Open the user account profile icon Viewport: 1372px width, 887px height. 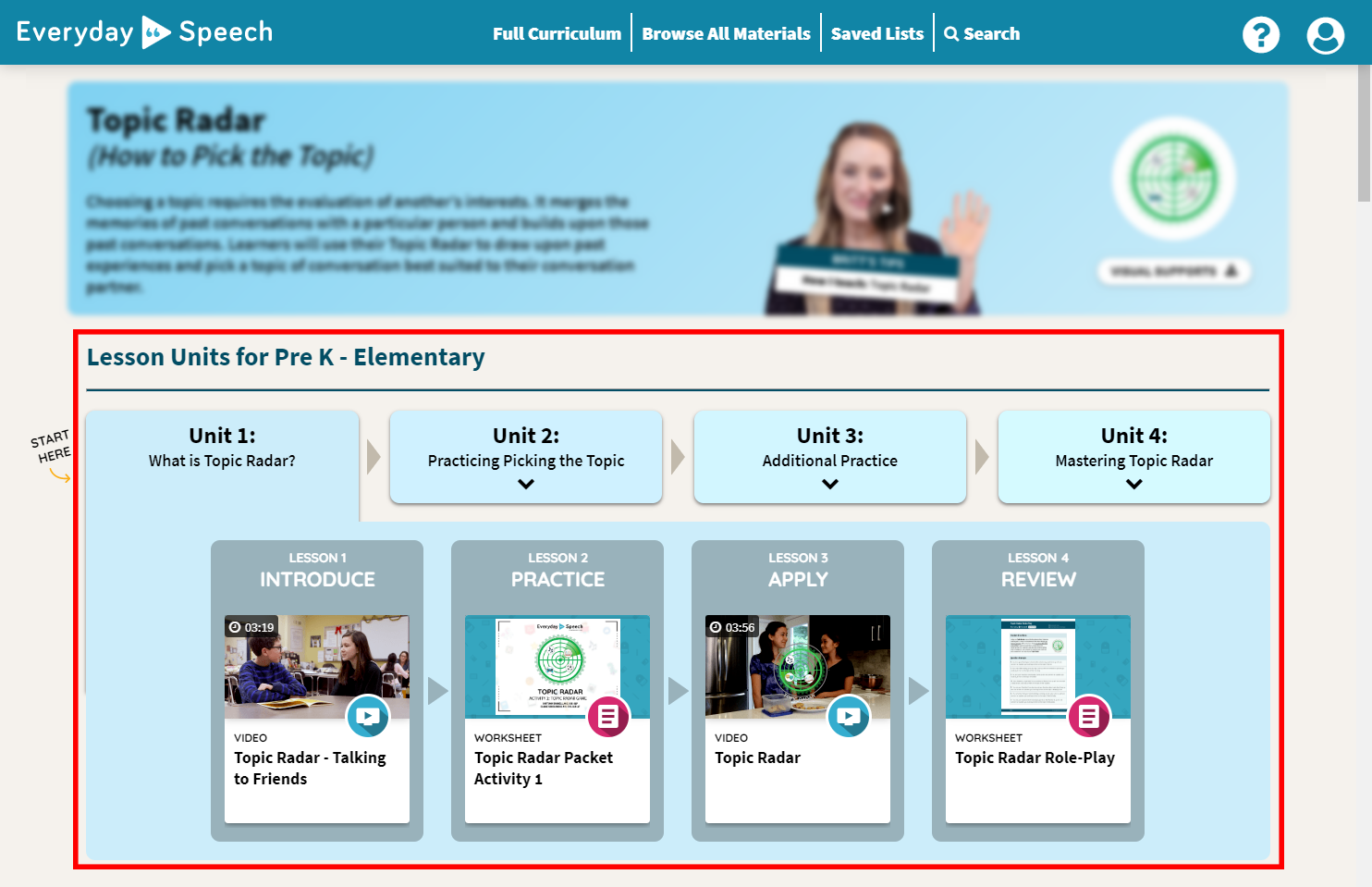click(x=1325, y=34)
